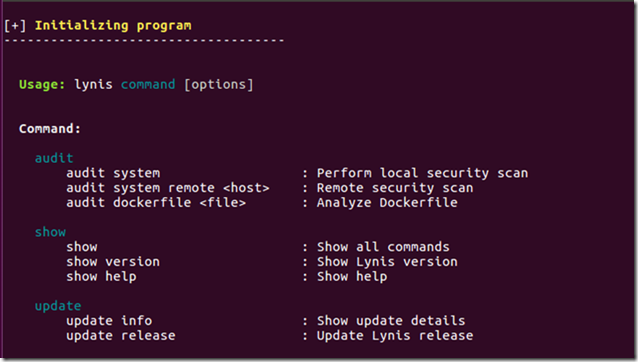Click the 'Initializing program' heading text
This screenshot has height=362, width=638.
point(113,26)
